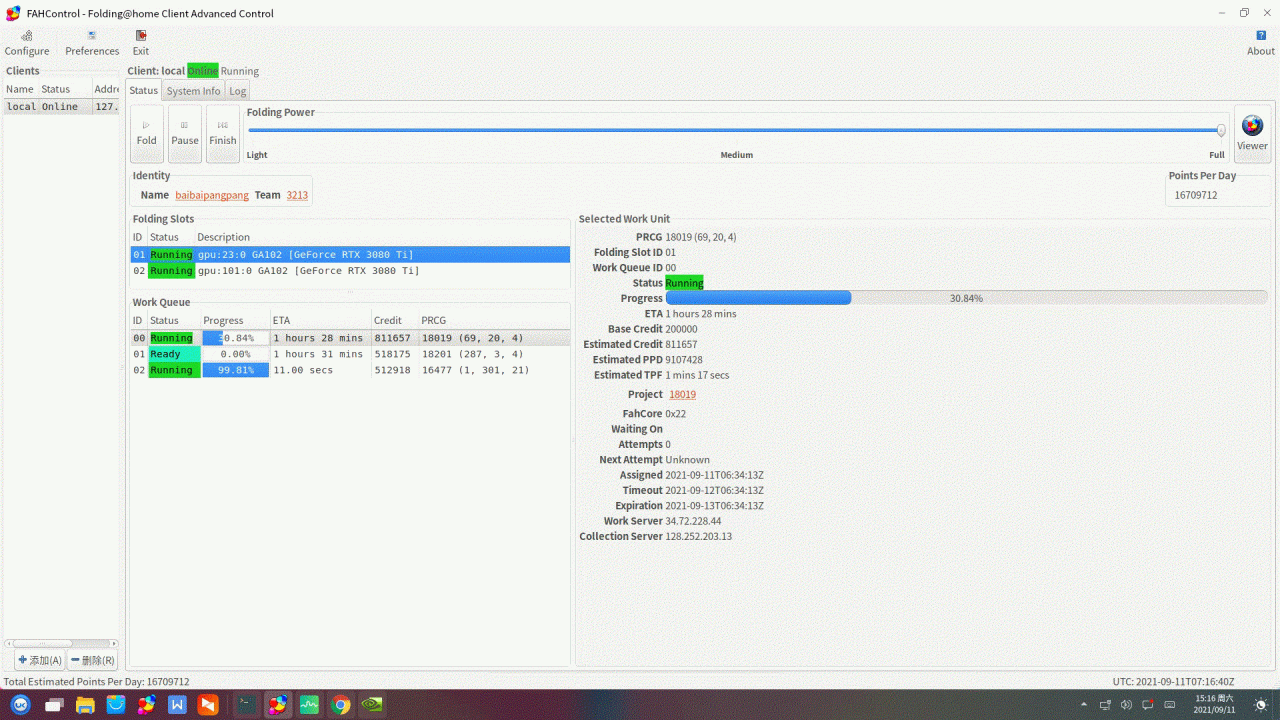This screenshot has width=1280, height=720.
Task: Click the Fold button
Action: 147,133
